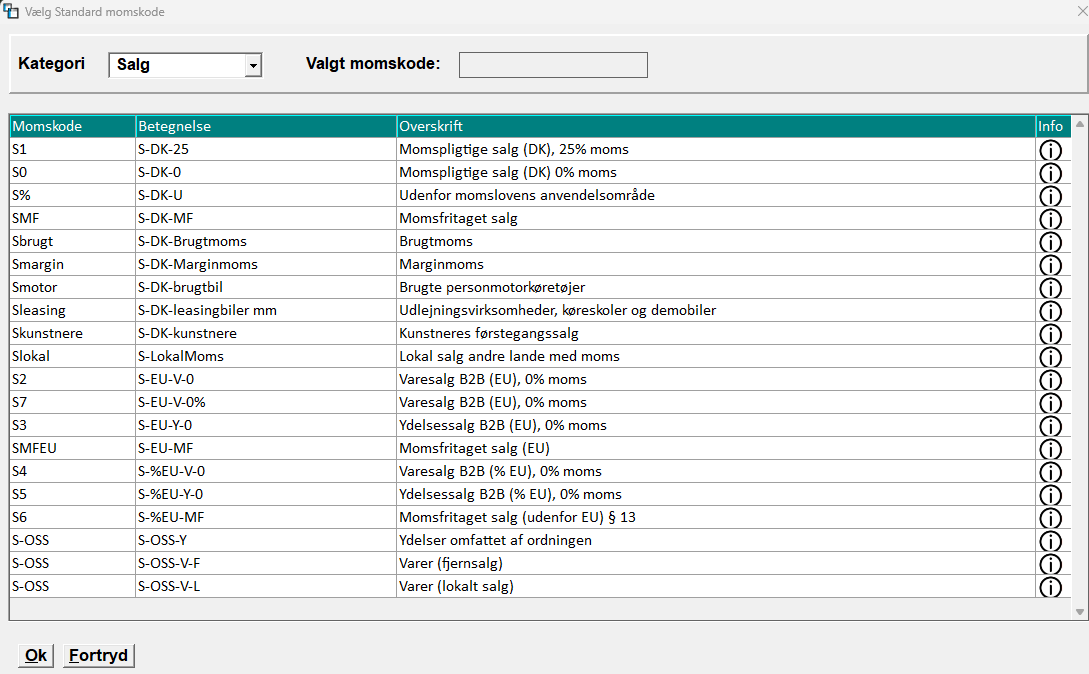The height and width of the screenshot is (674, 1089).
Task: View info for Sleasing leasingbiler row
Action: (1050, 311)
